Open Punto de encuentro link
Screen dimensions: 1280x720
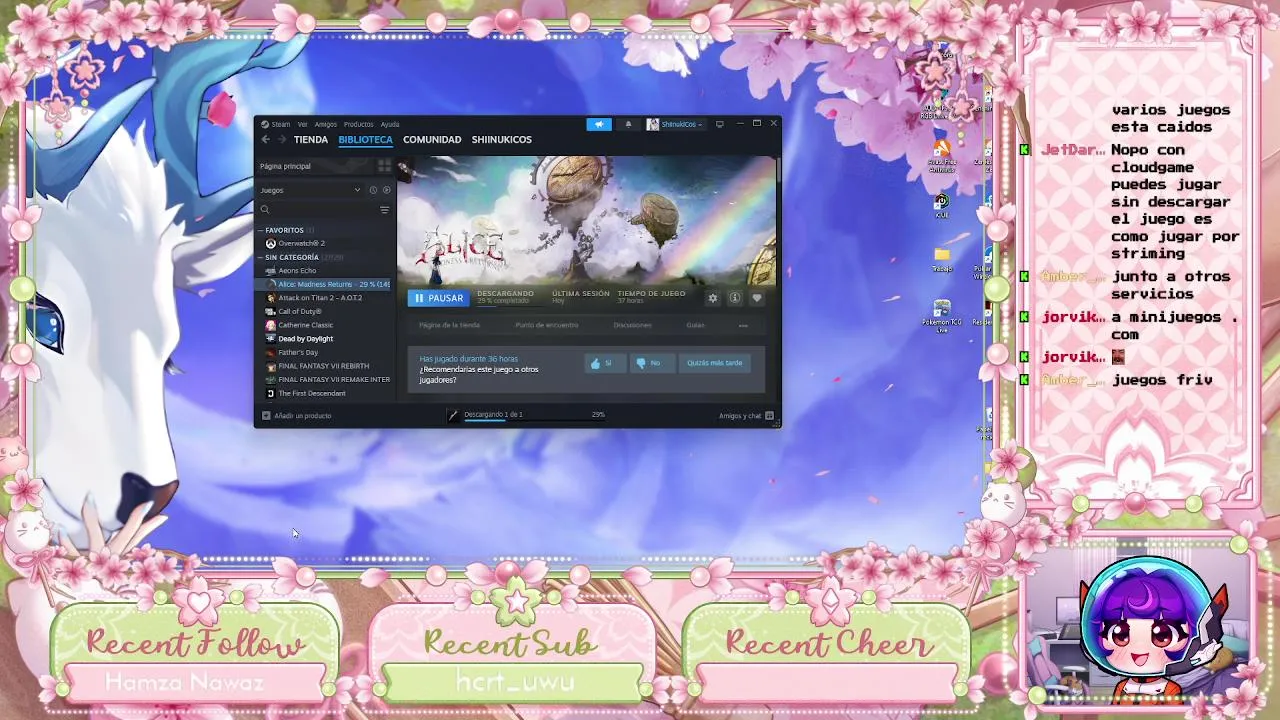click(x=547, y=325)
